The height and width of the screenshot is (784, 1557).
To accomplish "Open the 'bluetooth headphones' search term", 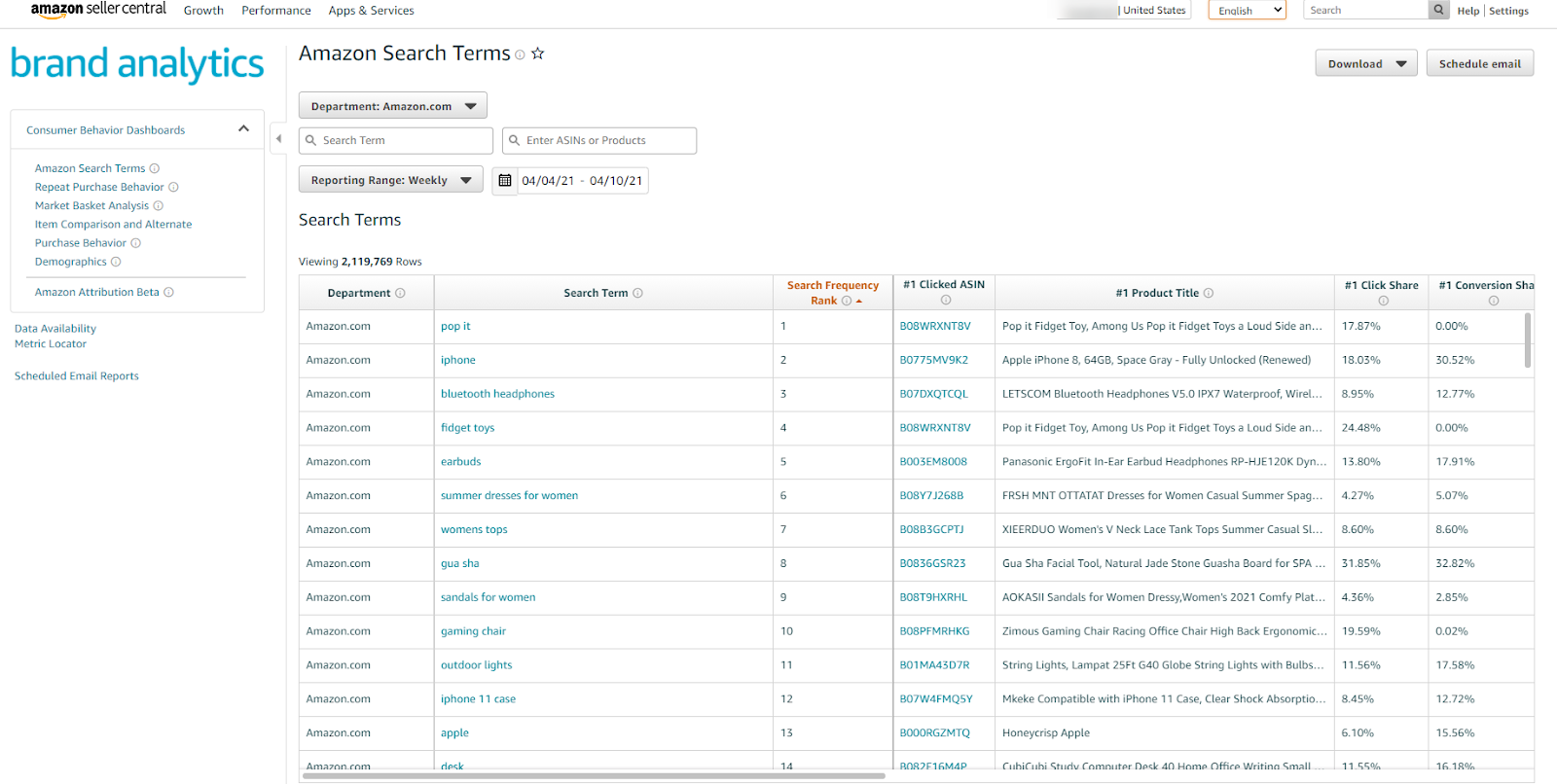I will [497, 394].
